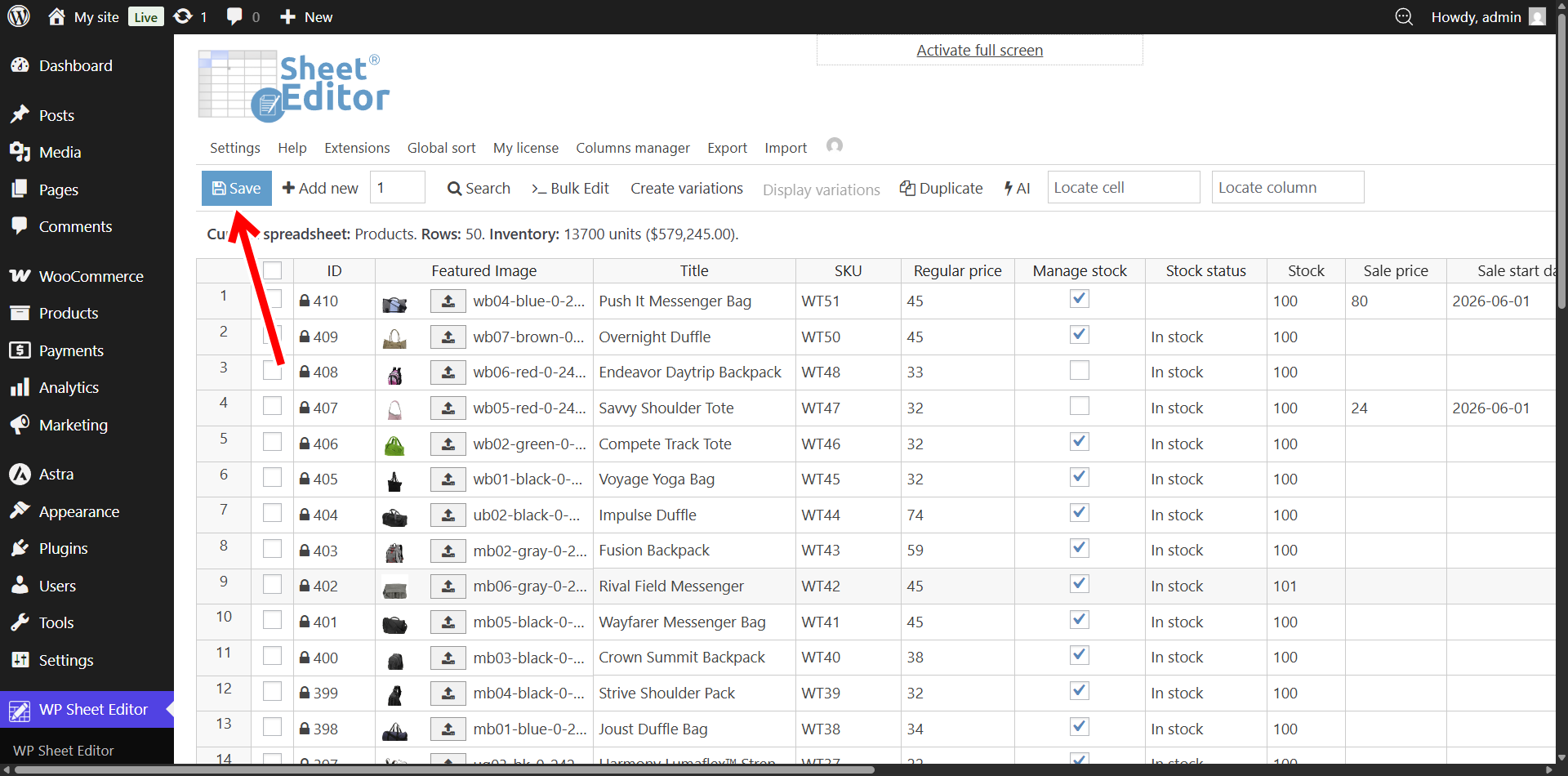Viewport: 1568px width, 776px height.
Task: Click the Regular price column header
Action: pos(957,270)
